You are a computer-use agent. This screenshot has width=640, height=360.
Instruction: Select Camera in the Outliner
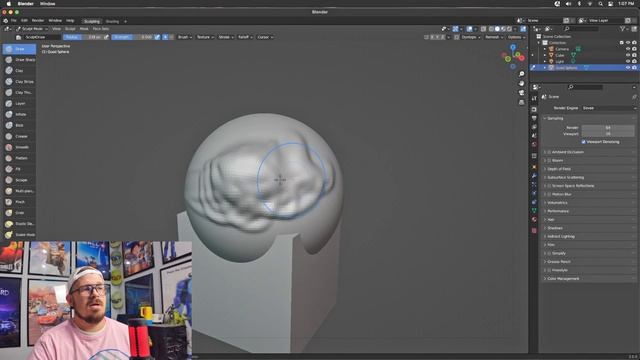click(x=562, y=49)
